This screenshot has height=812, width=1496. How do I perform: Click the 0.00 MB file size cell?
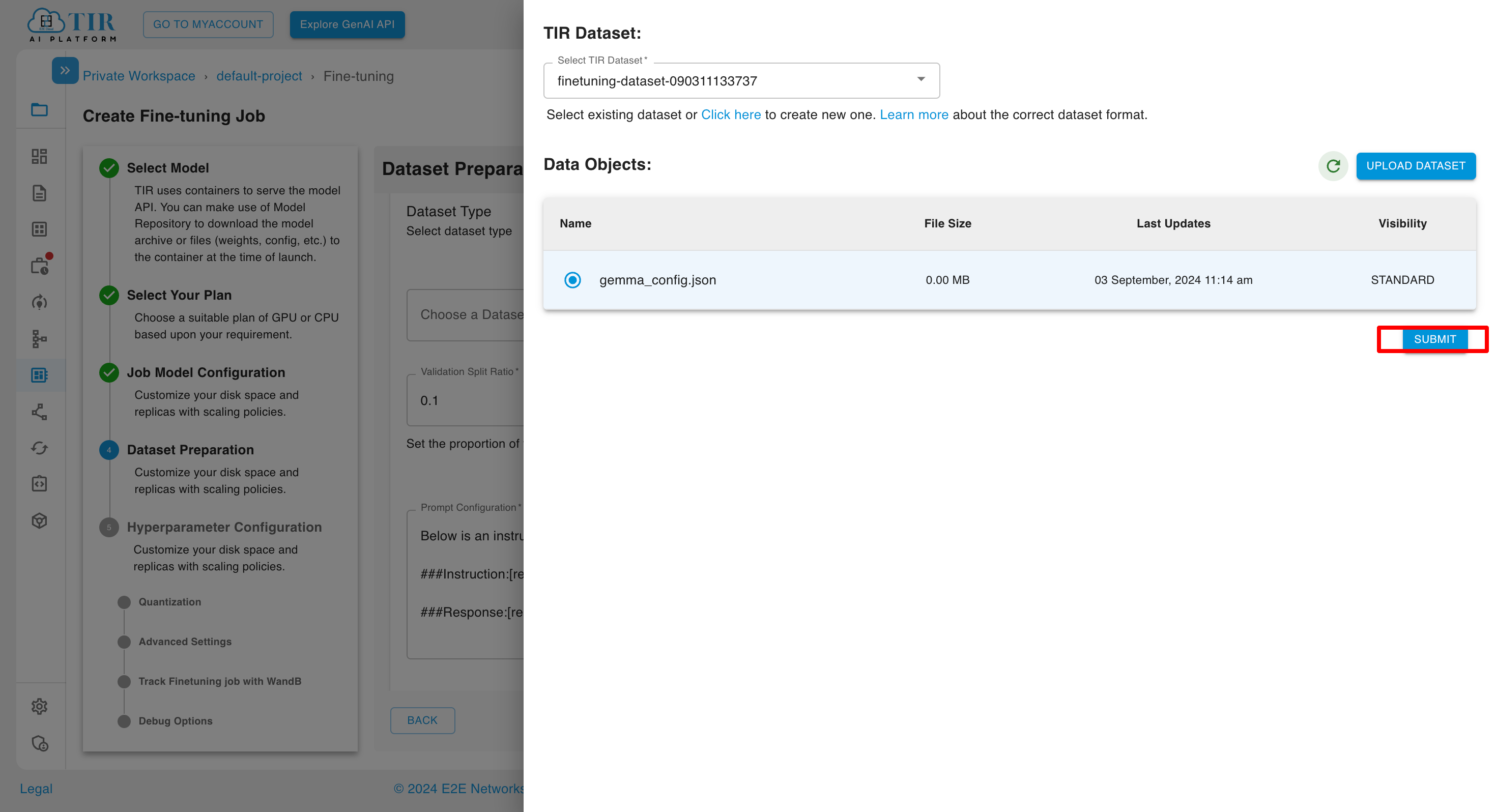pos(948,280)
